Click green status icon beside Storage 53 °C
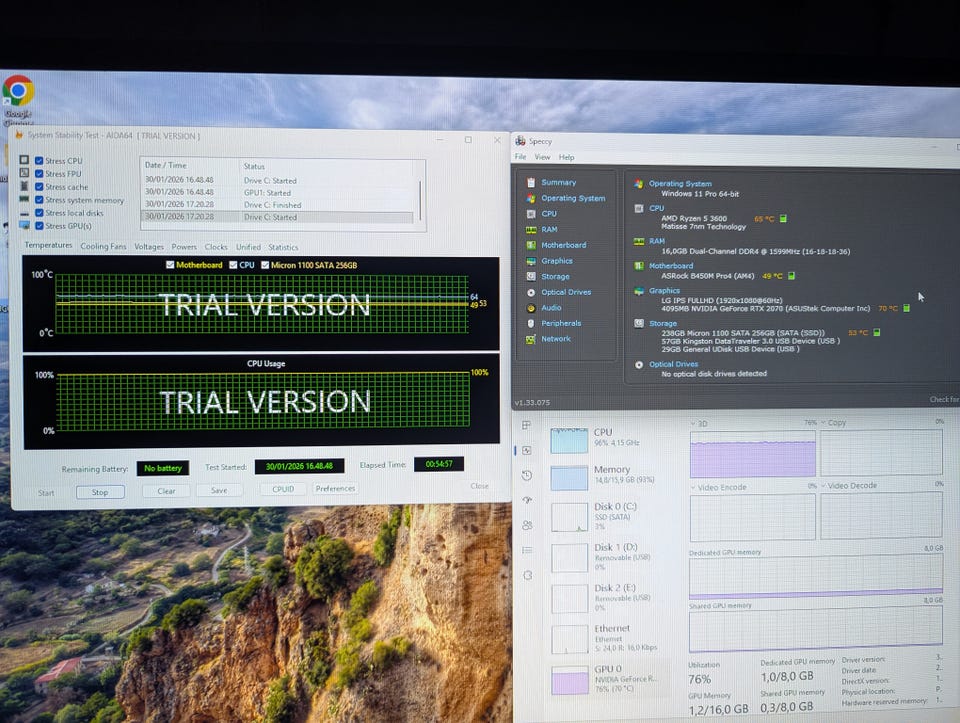This screenshot has width=960, height=723. (x=876, y=332)
